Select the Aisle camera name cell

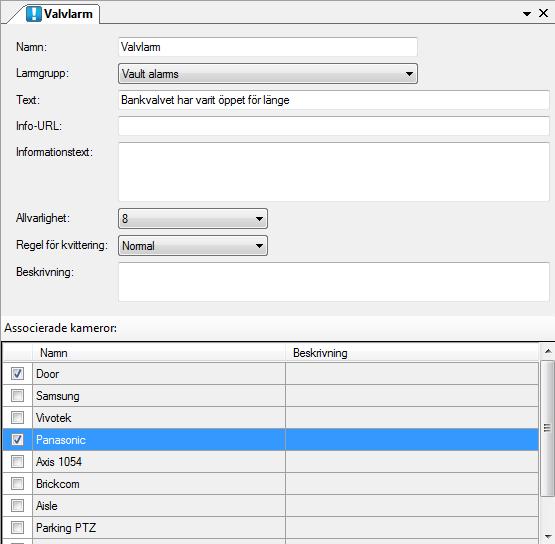click(x=159, y=505)
